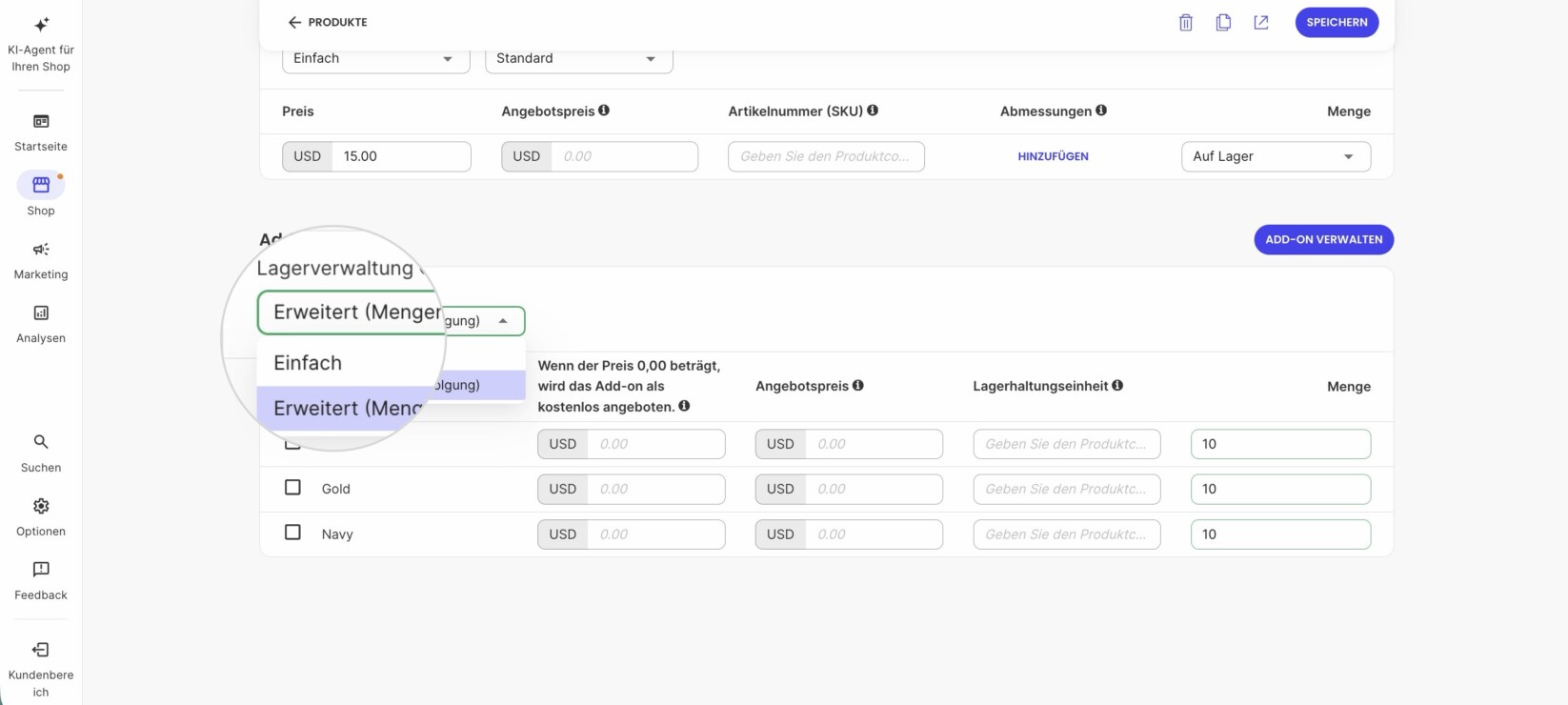Open product in new window icon
This screenshot has width=1568, height=705.
tap(1261, 23)
